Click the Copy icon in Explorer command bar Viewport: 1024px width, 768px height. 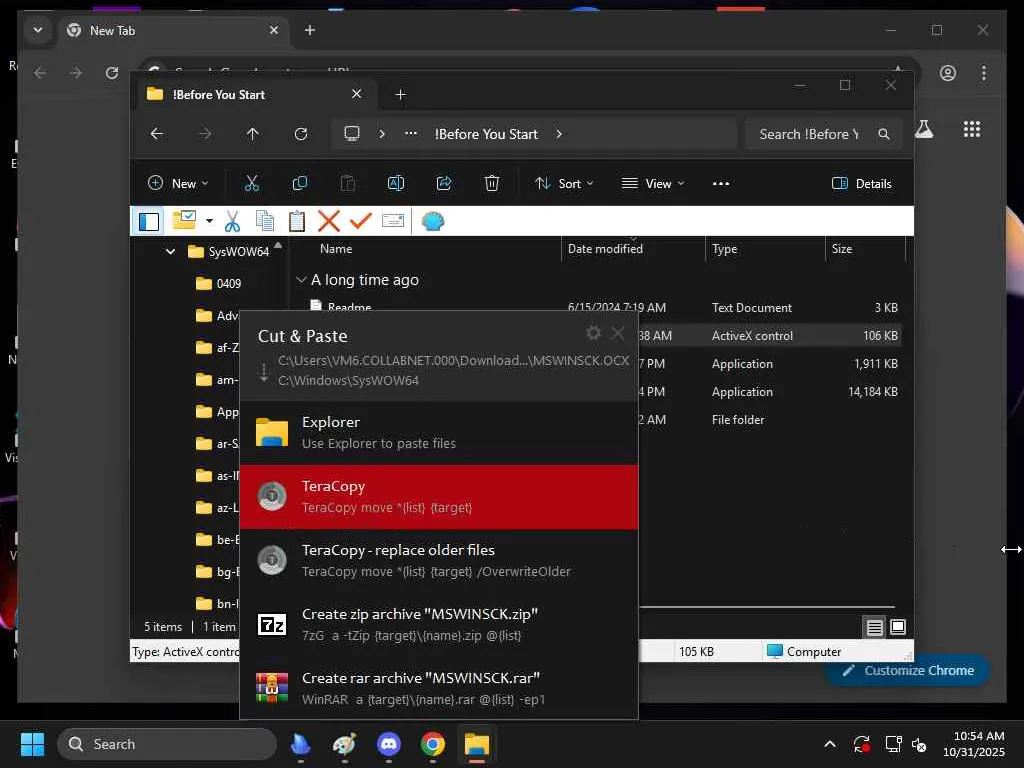(300, 184)
